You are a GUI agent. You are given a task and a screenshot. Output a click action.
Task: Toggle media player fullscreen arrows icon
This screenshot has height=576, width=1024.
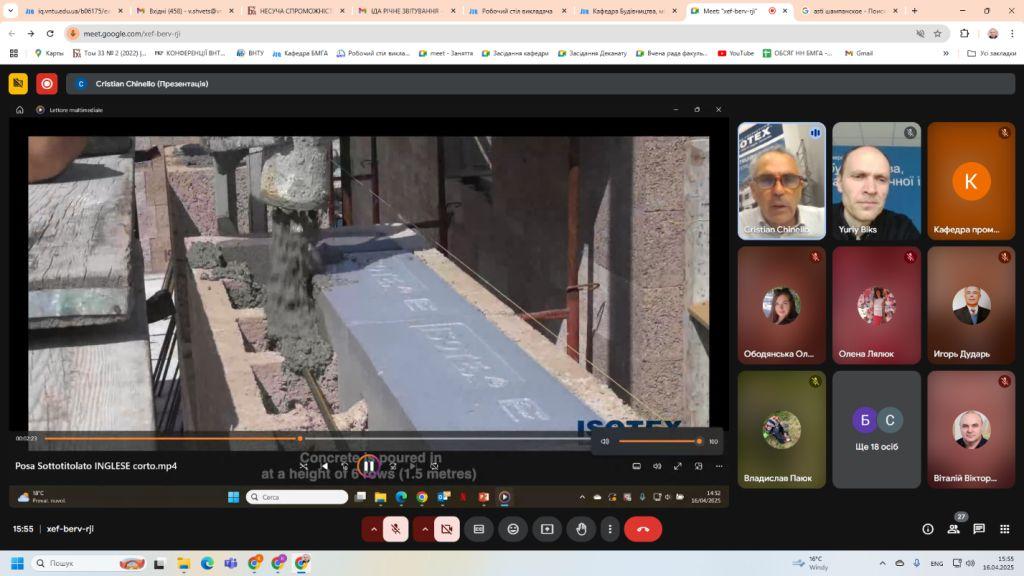[678, 466]
